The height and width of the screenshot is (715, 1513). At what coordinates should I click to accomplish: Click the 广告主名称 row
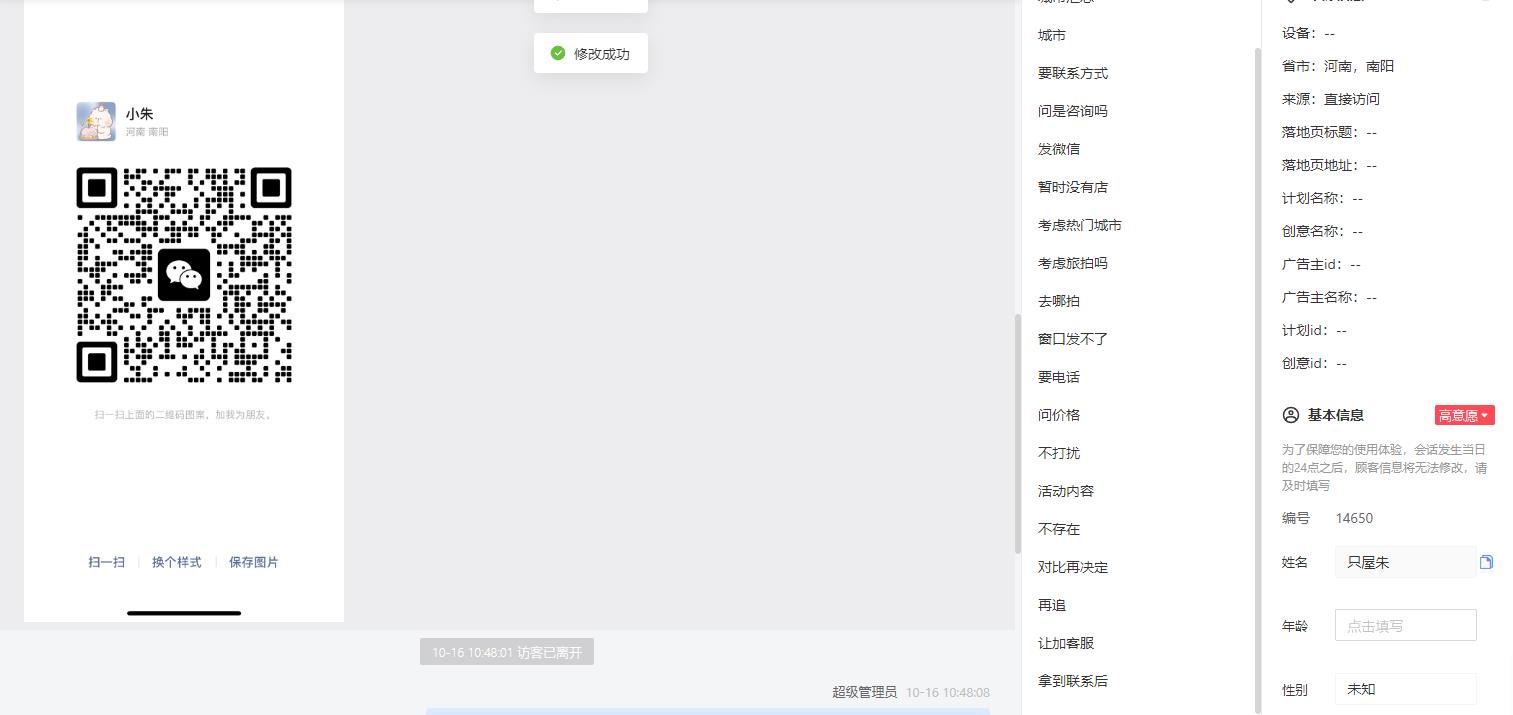[x=1329, y=297]
